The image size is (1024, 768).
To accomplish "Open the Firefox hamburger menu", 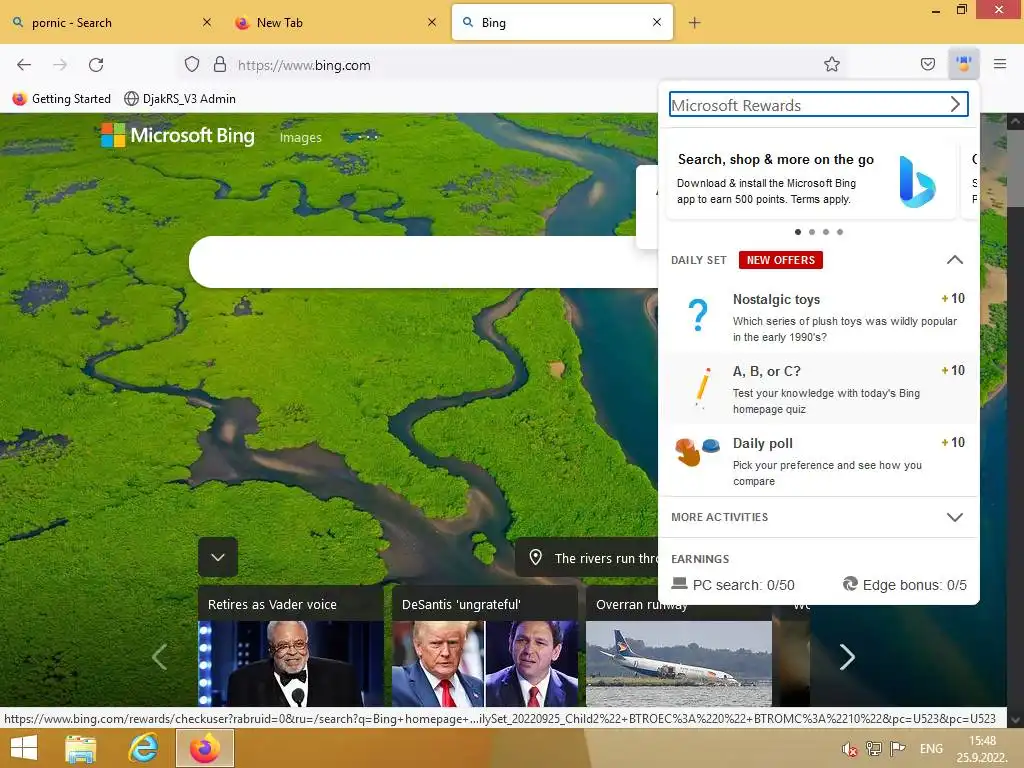I will (1000, 64).
